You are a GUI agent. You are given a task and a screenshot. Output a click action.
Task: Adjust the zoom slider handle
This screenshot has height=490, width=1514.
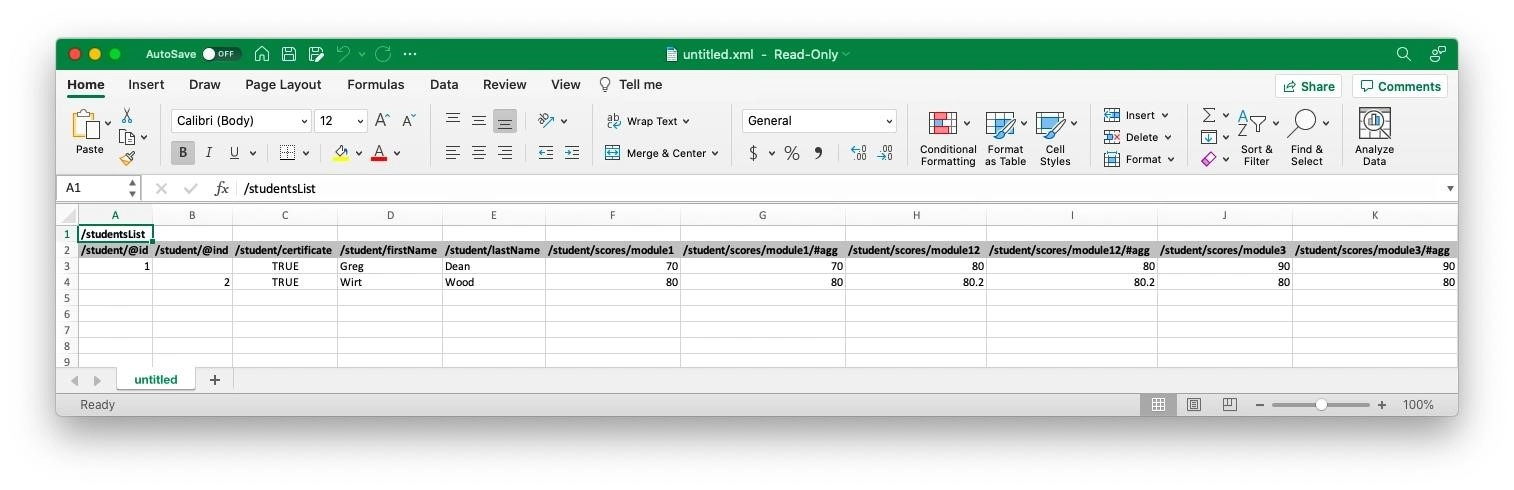1321,405
